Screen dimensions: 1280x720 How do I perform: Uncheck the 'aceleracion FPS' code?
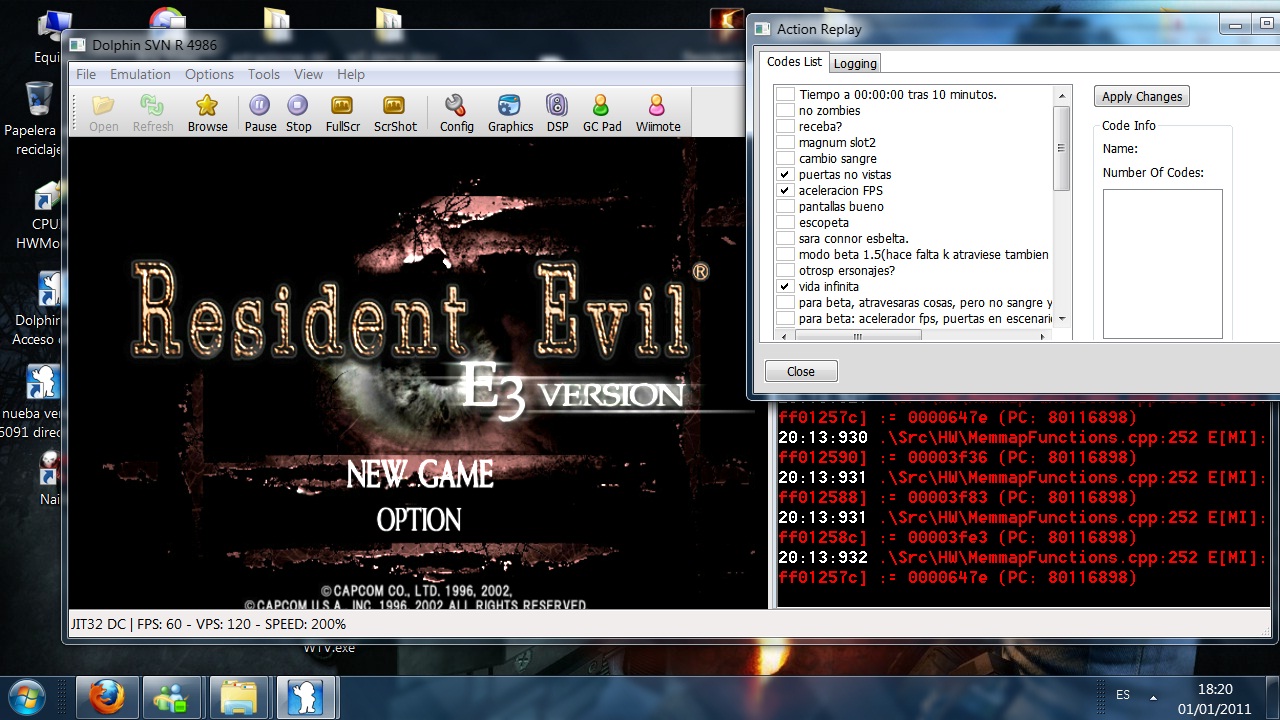click(785, 190)
